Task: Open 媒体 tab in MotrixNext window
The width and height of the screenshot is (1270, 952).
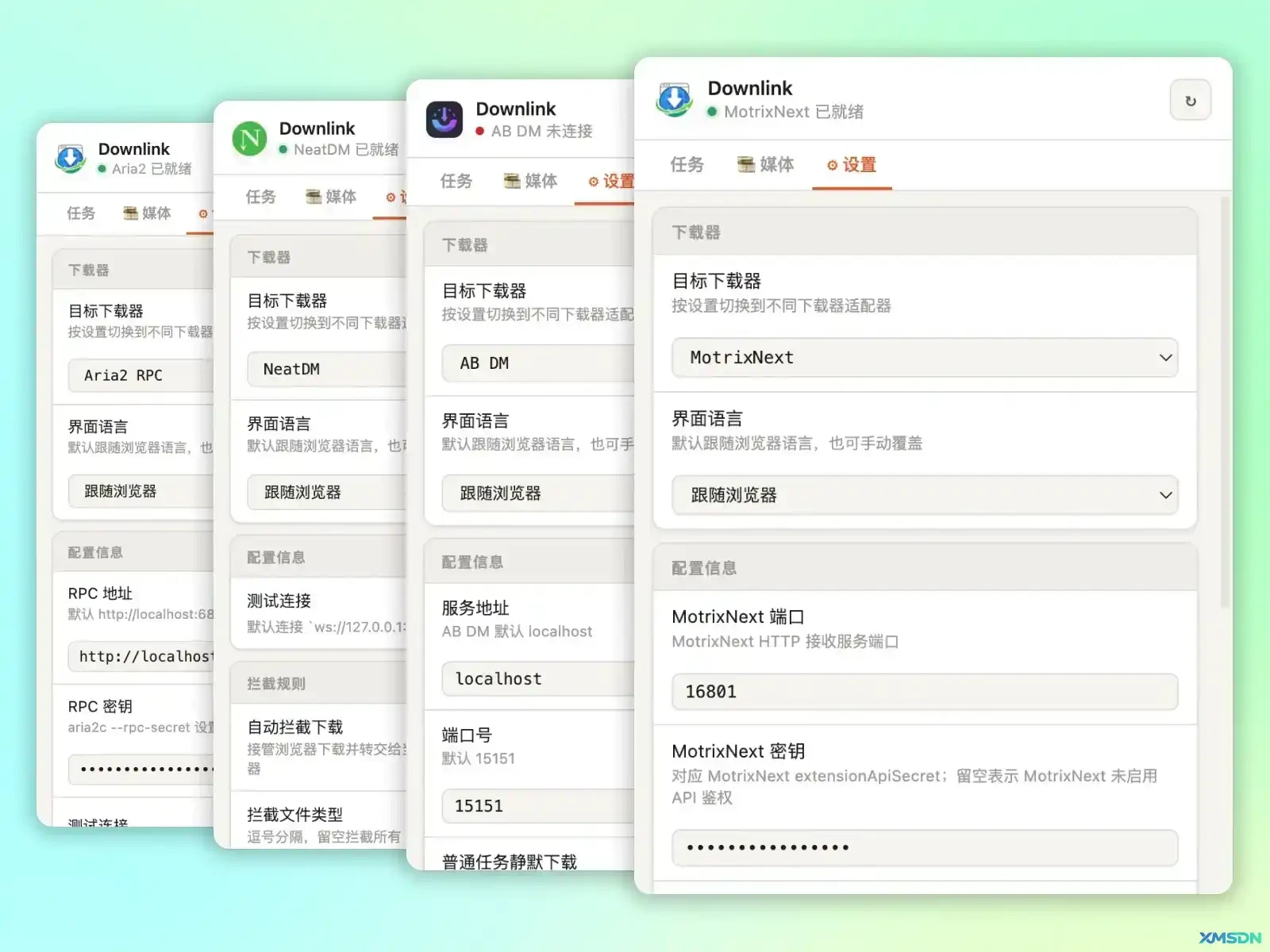Action: point(766,164)
